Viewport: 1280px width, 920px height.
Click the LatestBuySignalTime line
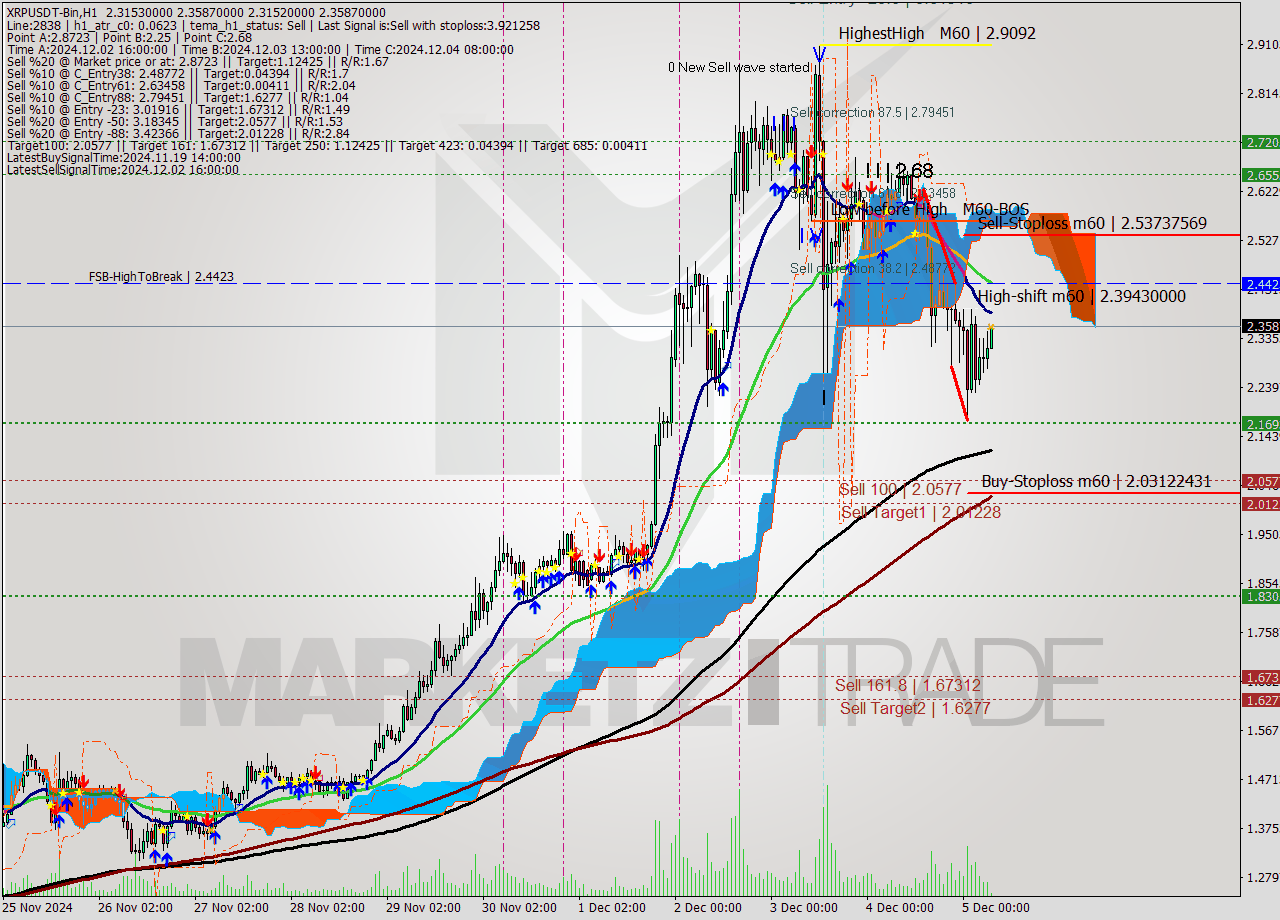pos(123,158)
